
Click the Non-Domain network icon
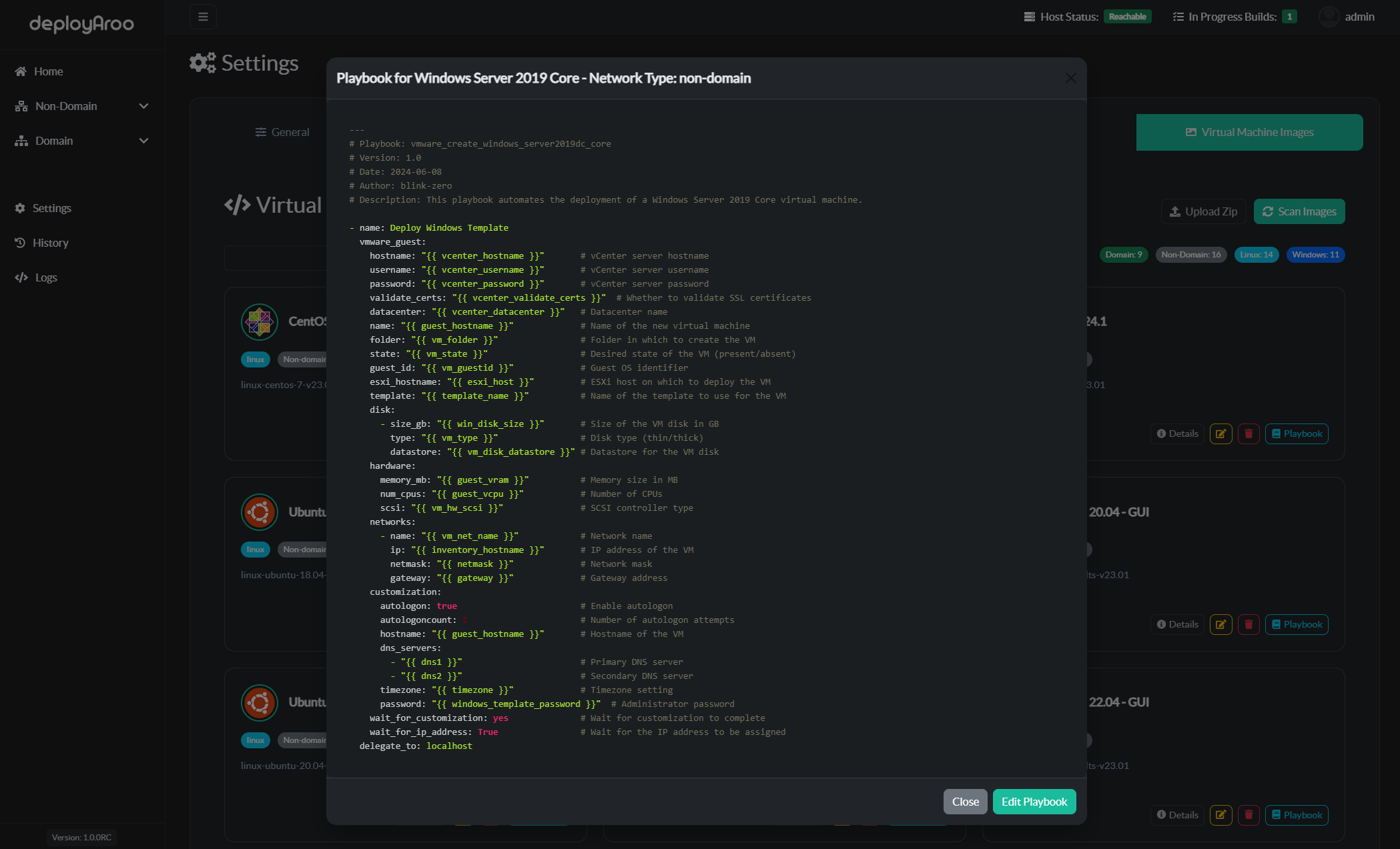click(x=21, y=106)
